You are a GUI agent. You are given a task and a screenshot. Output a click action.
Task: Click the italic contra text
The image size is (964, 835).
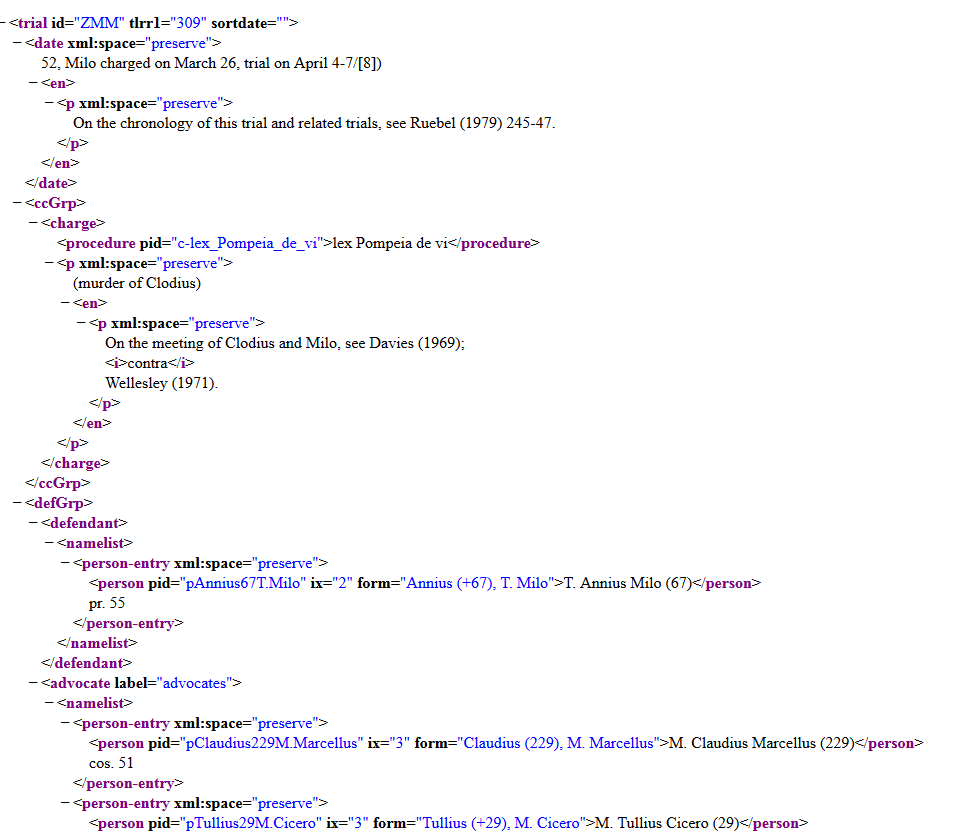point(148,363)
